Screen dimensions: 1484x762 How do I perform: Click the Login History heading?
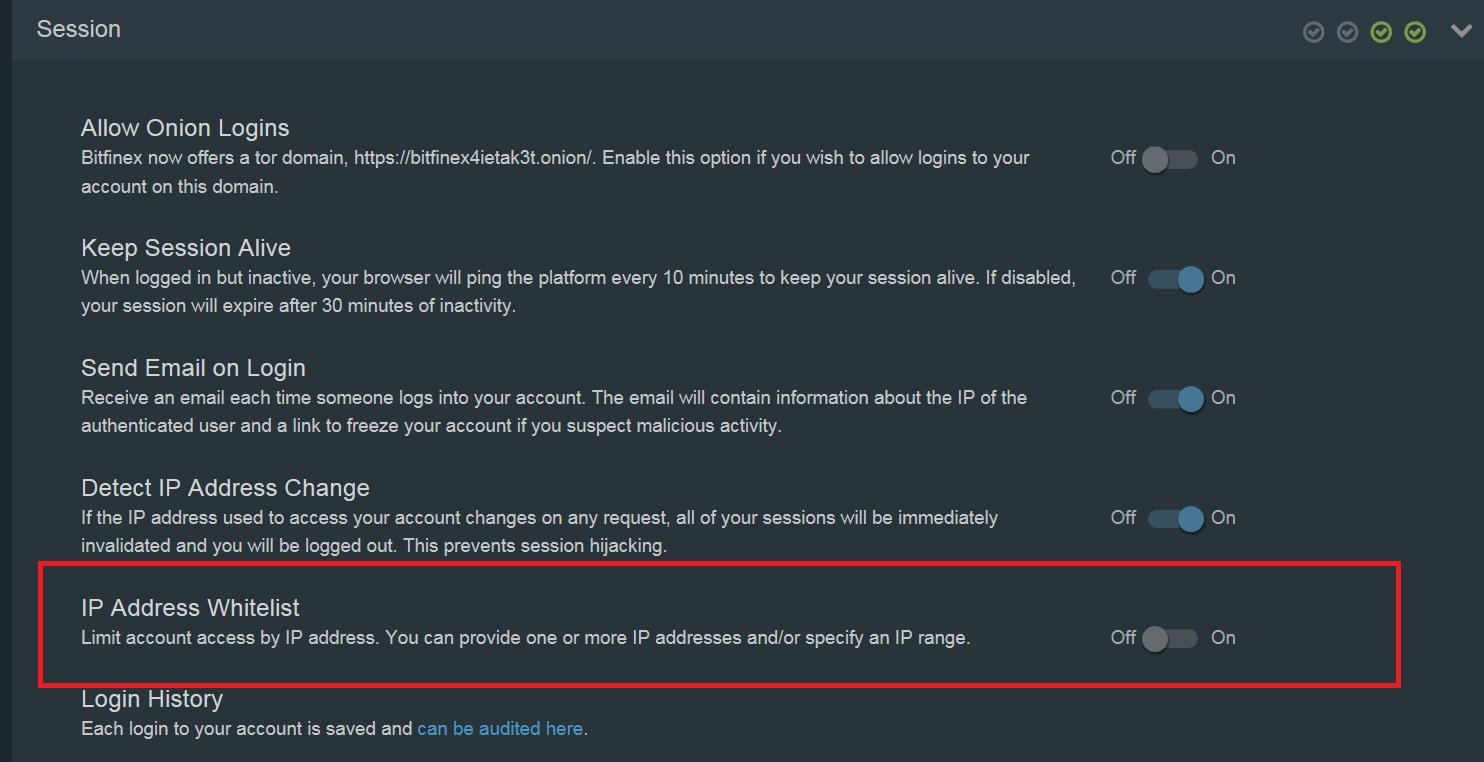point(151,699)
